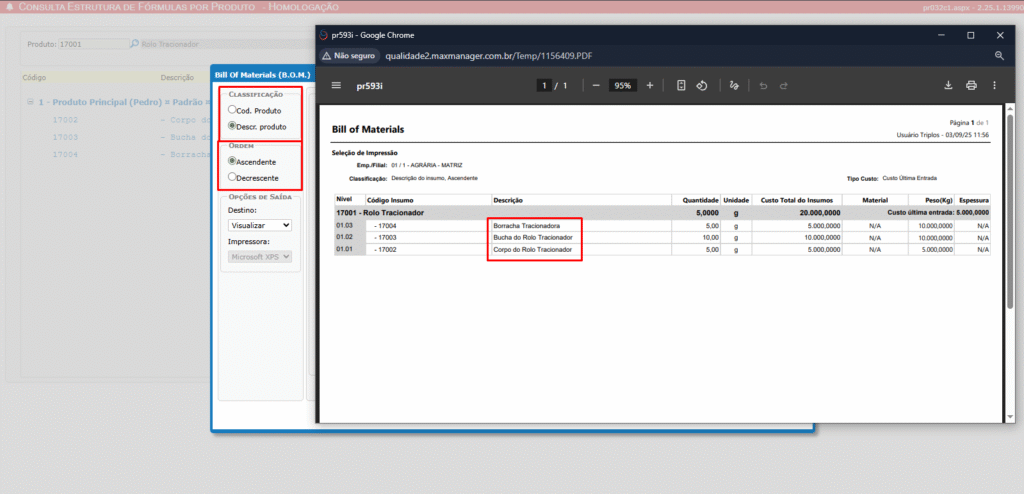
Task: Click the 'Não seguro' security warning badge
Action: (349, 56)
